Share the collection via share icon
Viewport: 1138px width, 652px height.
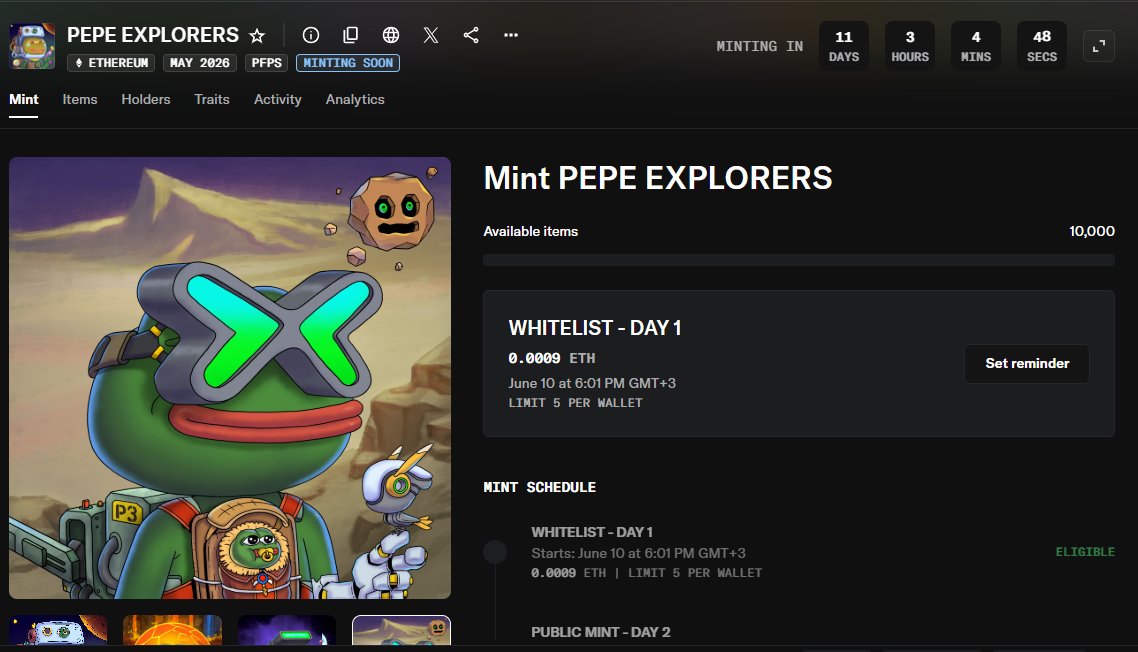pos(471,35)
